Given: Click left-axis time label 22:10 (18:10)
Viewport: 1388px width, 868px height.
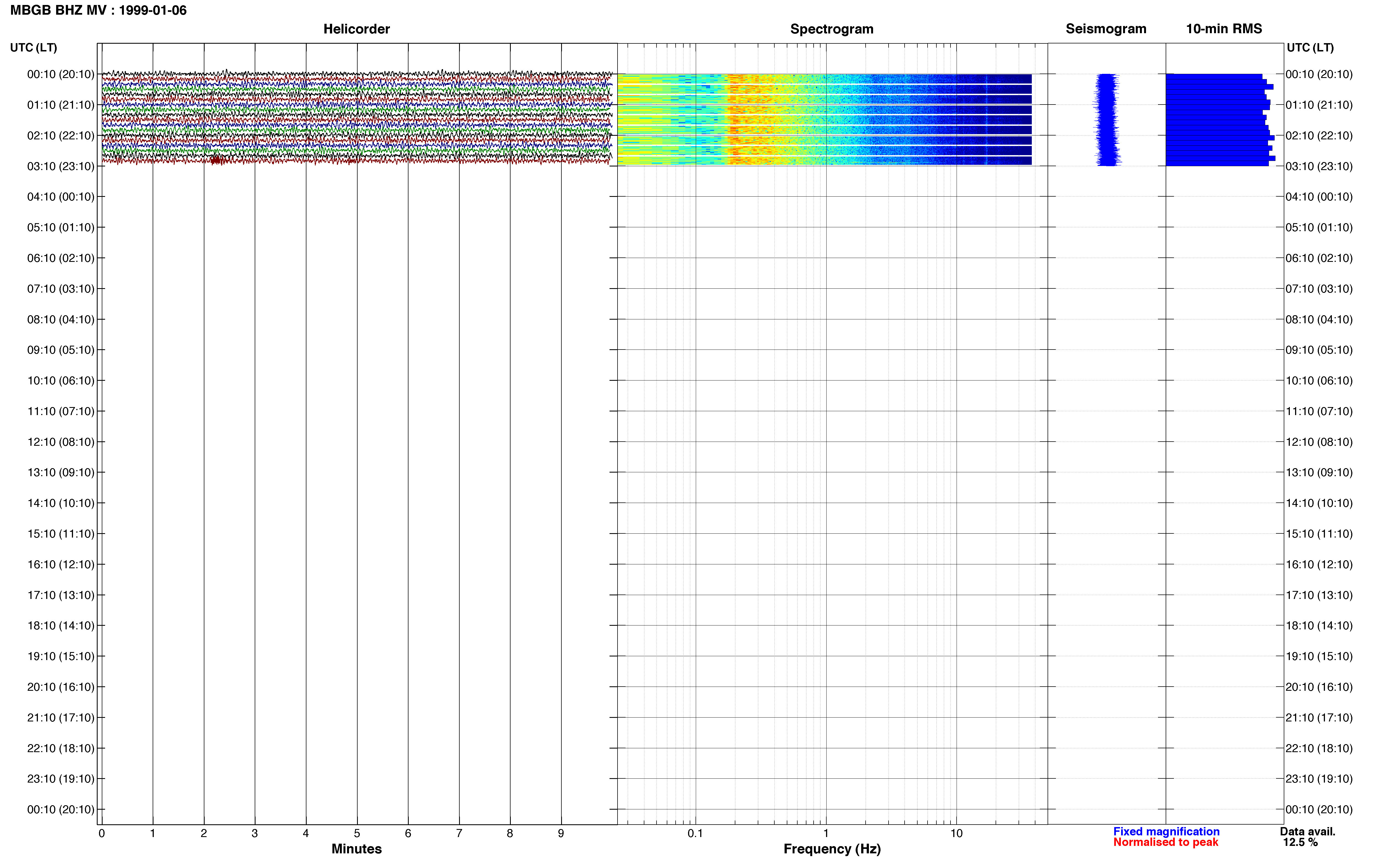Looking at the screenshot, I should pyautogui.click(x=61, y=748).
